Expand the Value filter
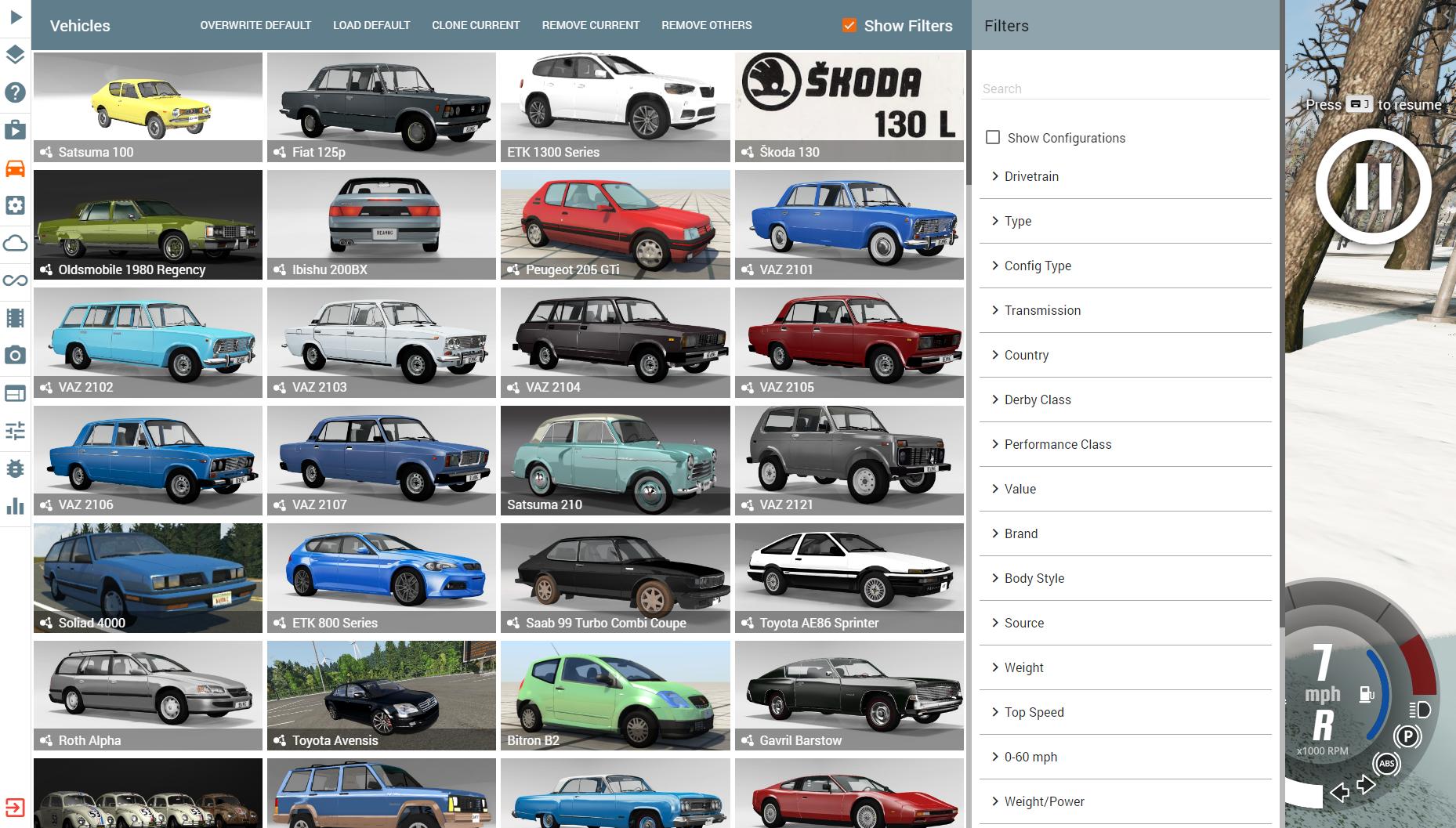The height and width of the screenshot is (828, 1456). tap(1125, 489)
